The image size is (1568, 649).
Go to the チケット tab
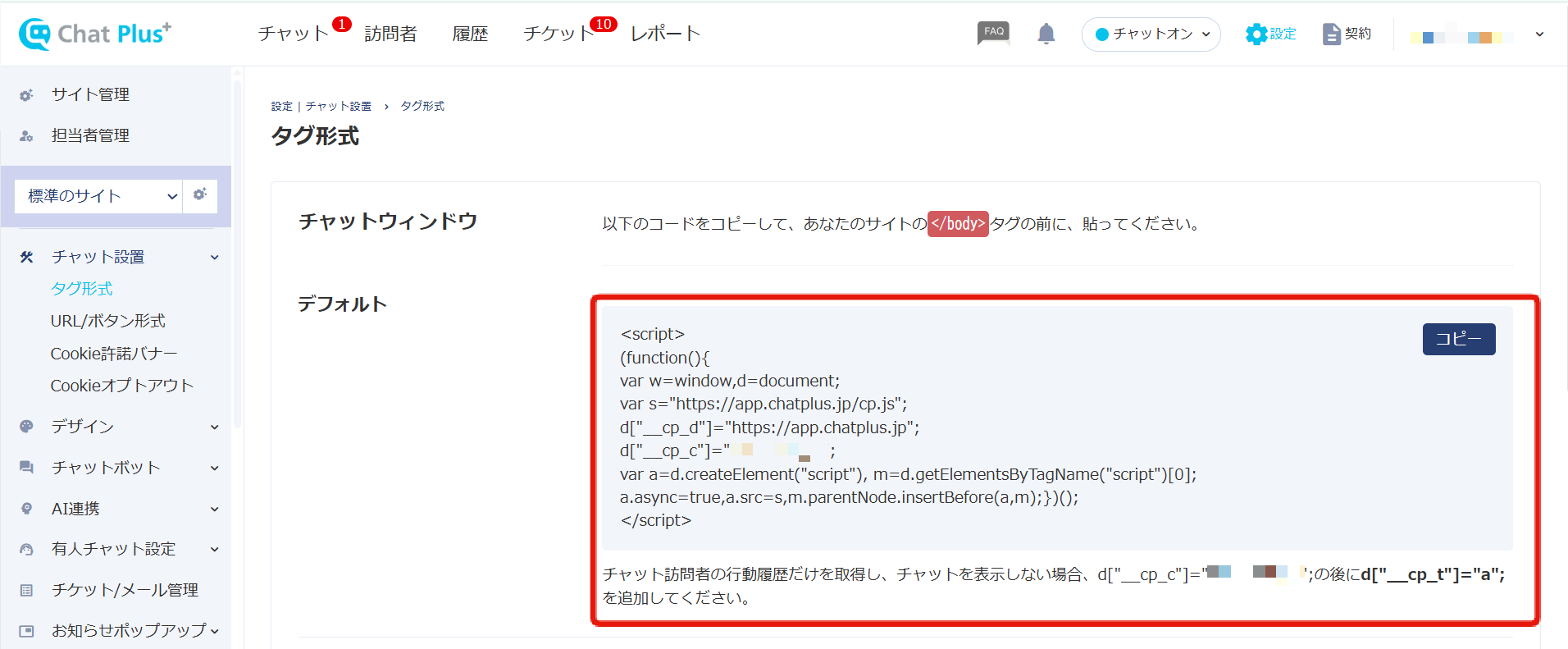(x=558, y=34)
